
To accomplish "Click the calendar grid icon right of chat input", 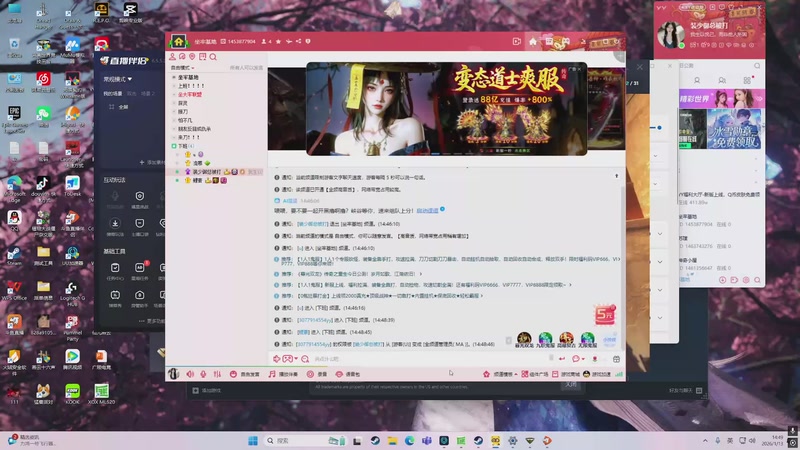I will pos(616,359).
